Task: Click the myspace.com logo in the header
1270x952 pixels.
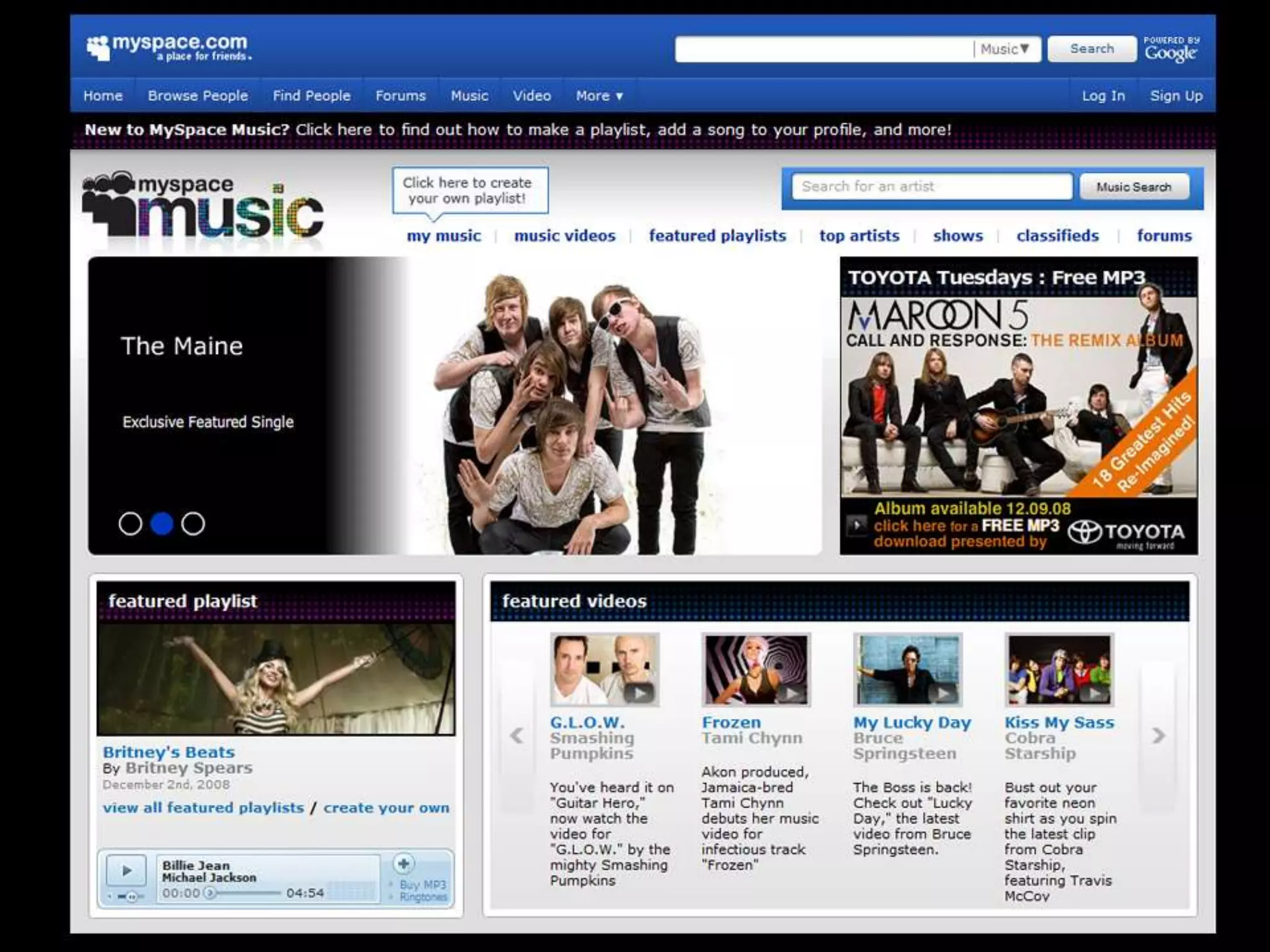Action: tap(169, 47)
